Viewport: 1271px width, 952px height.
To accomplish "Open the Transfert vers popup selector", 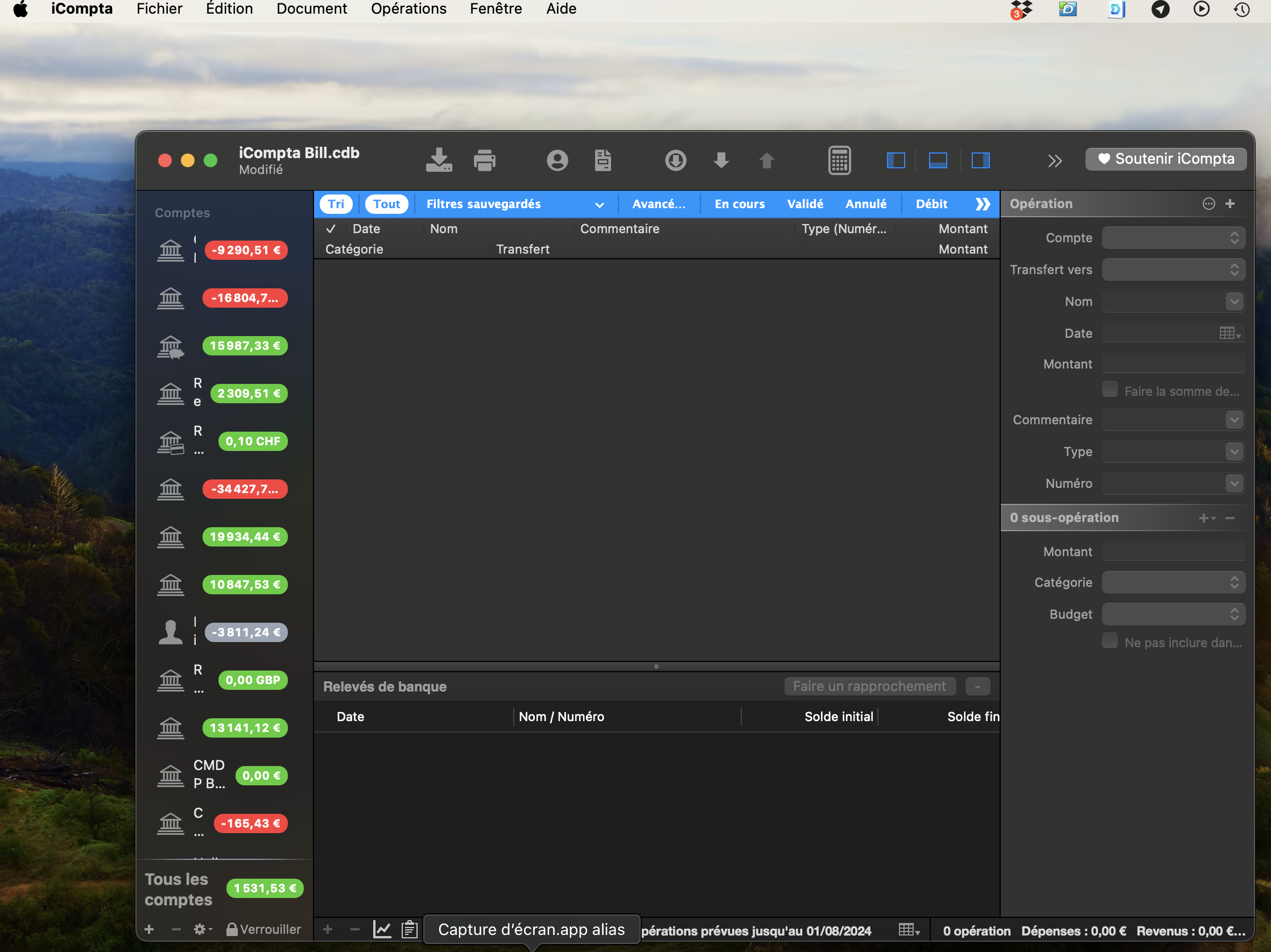I will coord(1173,270).
